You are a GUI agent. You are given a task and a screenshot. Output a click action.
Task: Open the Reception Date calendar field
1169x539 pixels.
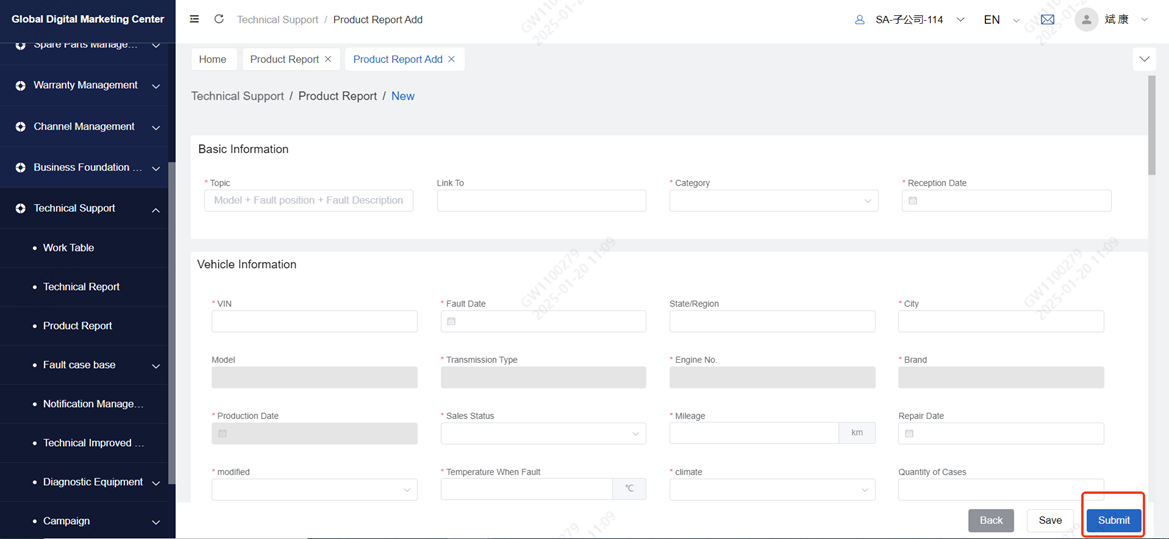pos(1006,201)
